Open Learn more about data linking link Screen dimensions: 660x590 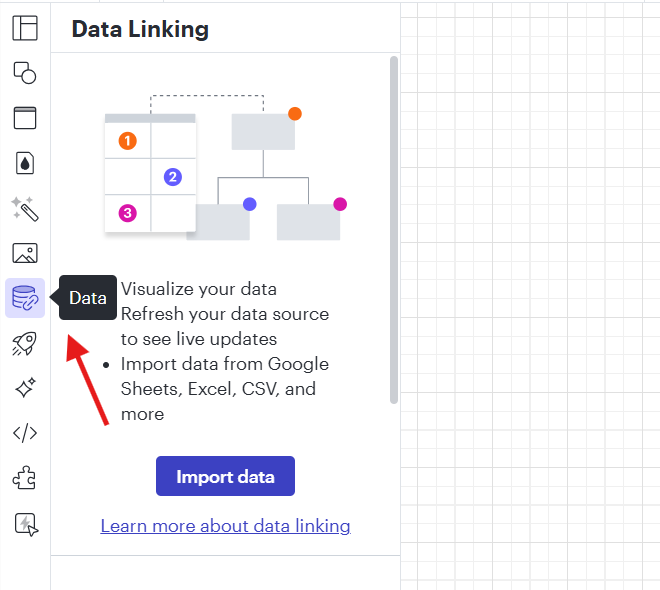click(x=225, y=526)
